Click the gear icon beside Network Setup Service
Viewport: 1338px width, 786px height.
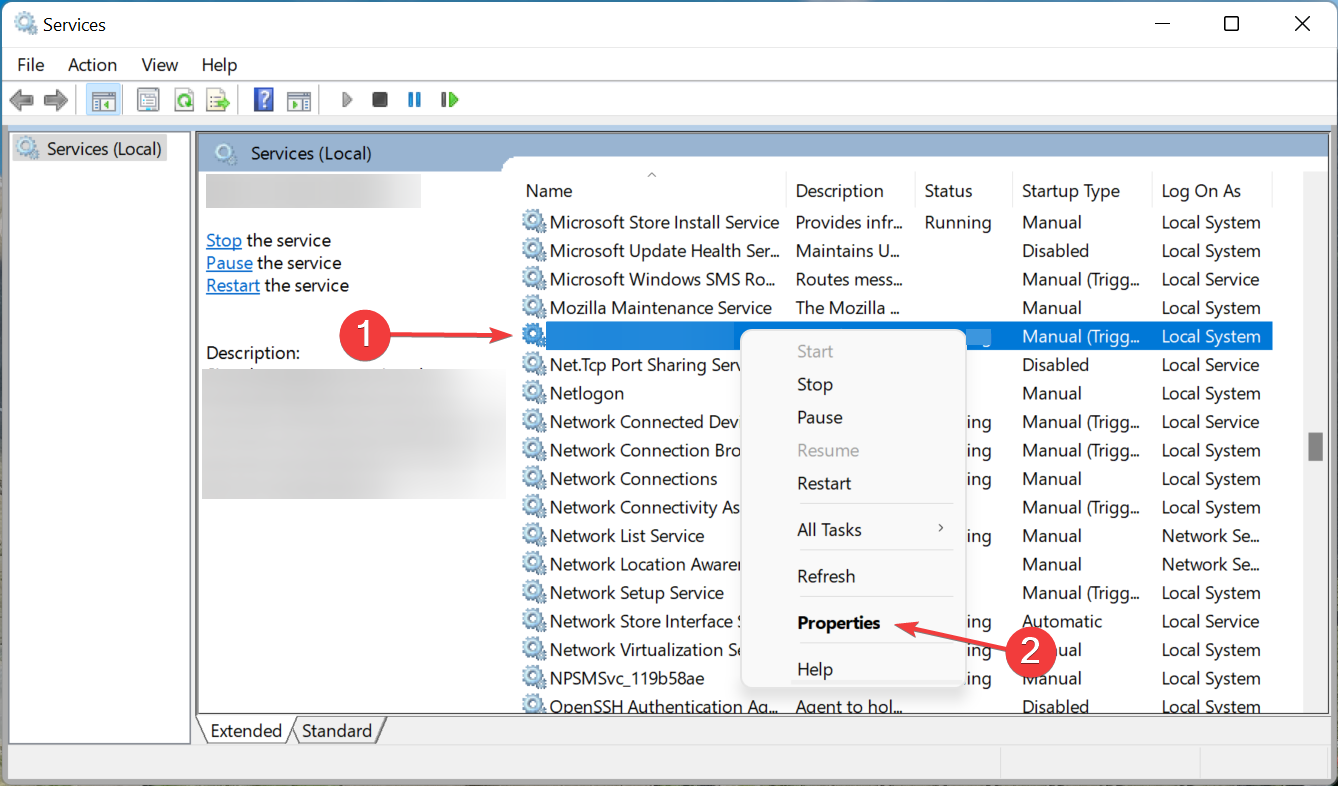coord(535,592)
